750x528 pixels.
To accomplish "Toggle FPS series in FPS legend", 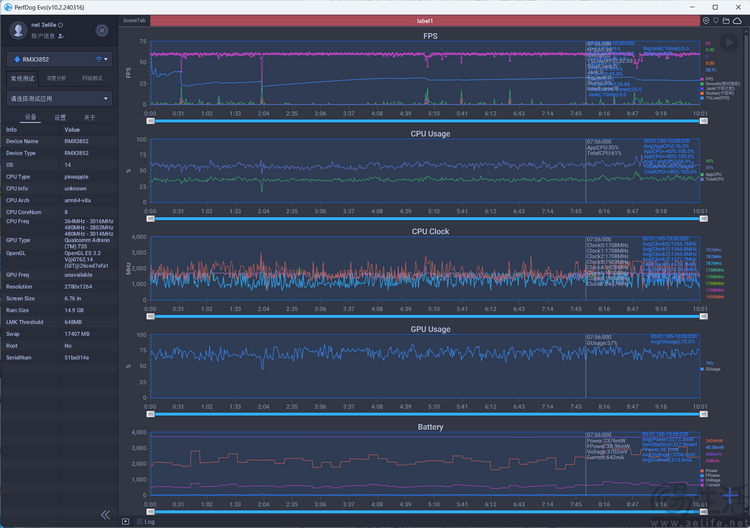I will click(707, 79).
